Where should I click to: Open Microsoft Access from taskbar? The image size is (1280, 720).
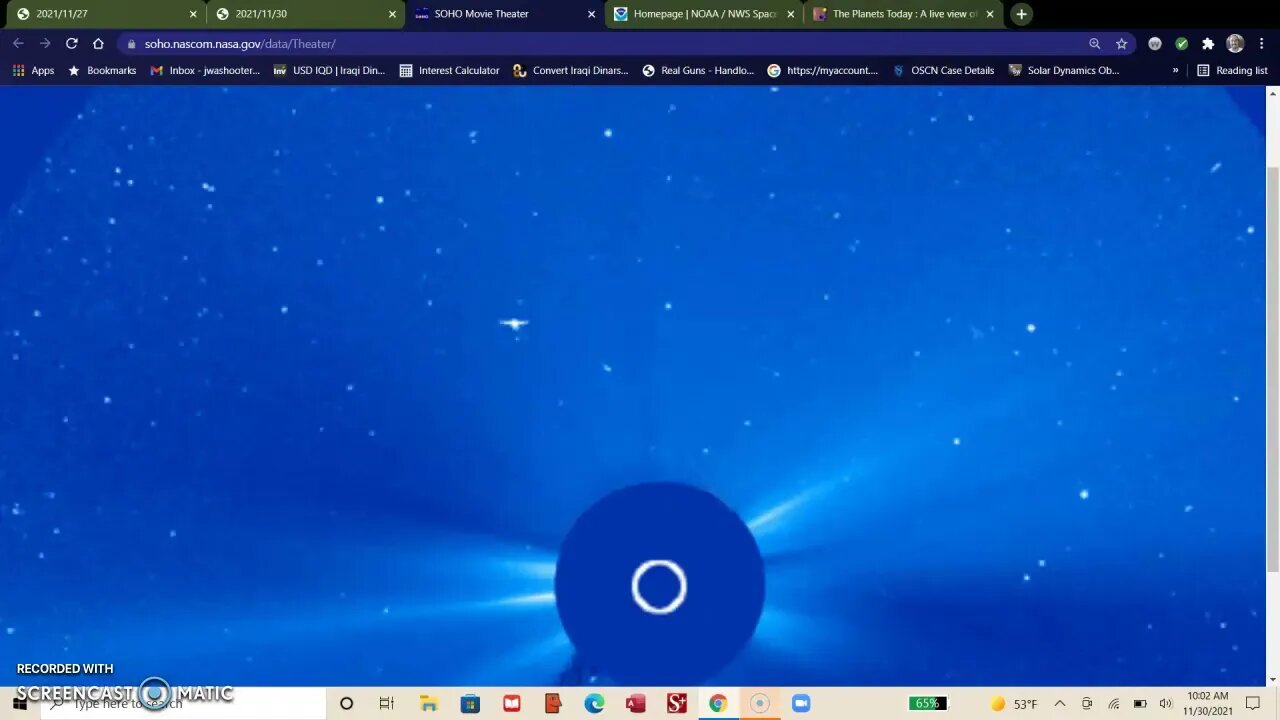tap(635, 704)
